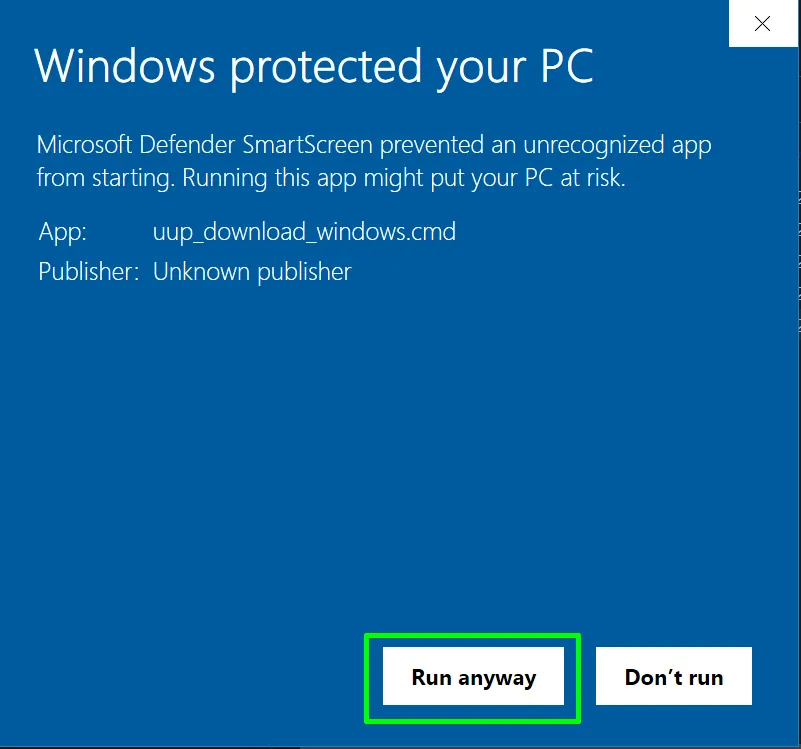Click the Unknown publisher text
This screenshot has height=749, width=801.
coord(251,271)
